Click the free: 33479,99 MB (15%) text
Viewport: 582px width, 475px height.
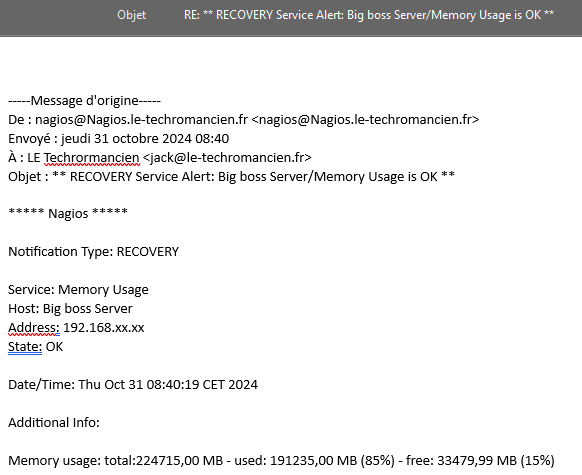click(x=480, y=461)
